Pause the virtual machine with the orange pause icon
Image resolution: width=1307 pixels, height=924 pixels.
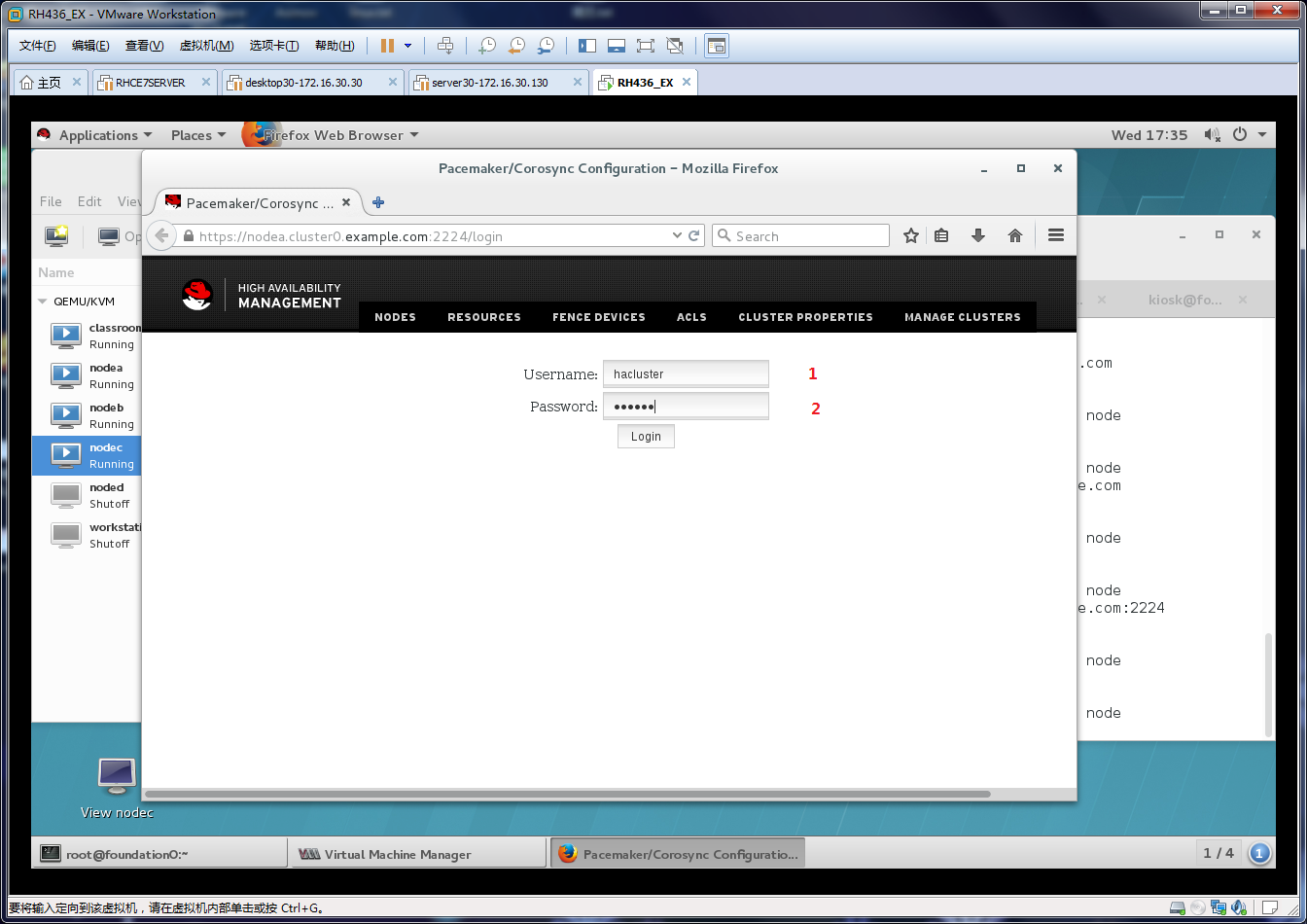click(x=387, y=46)
